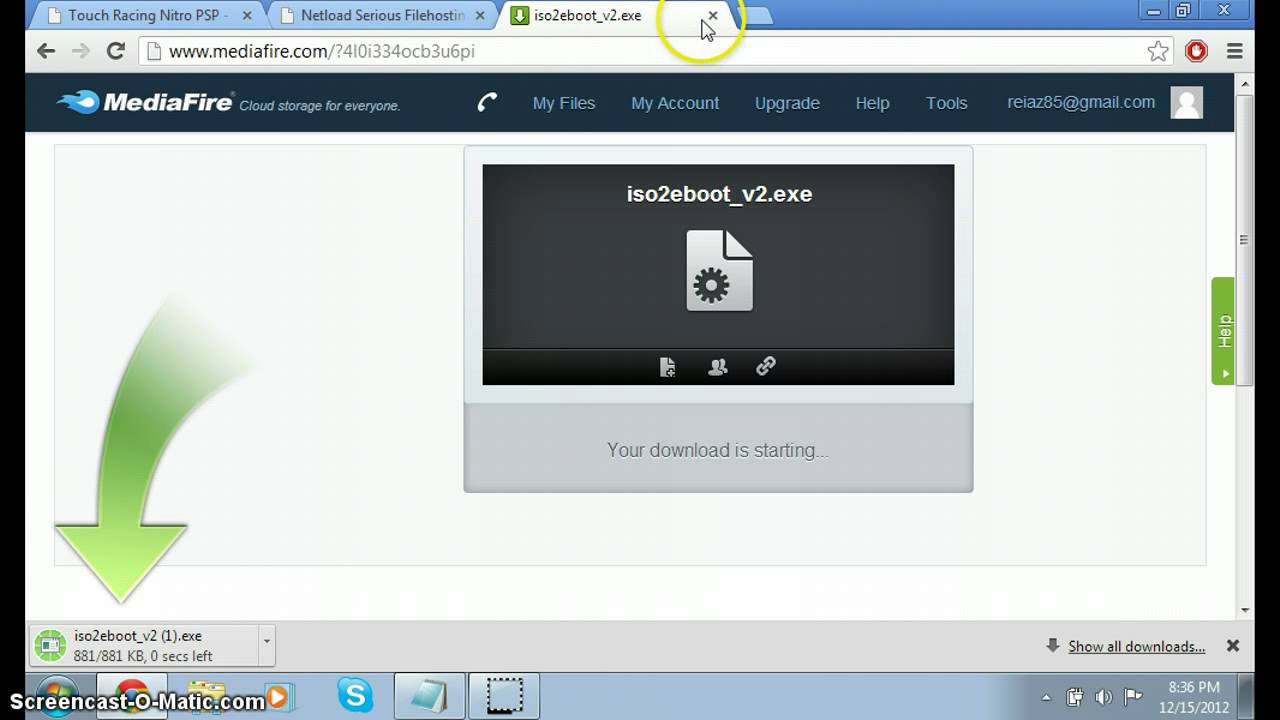The width and height of the screenshot is (1280, 720).
Task: Open the red extension icon in toolbar
Action: pos(1196,51)
